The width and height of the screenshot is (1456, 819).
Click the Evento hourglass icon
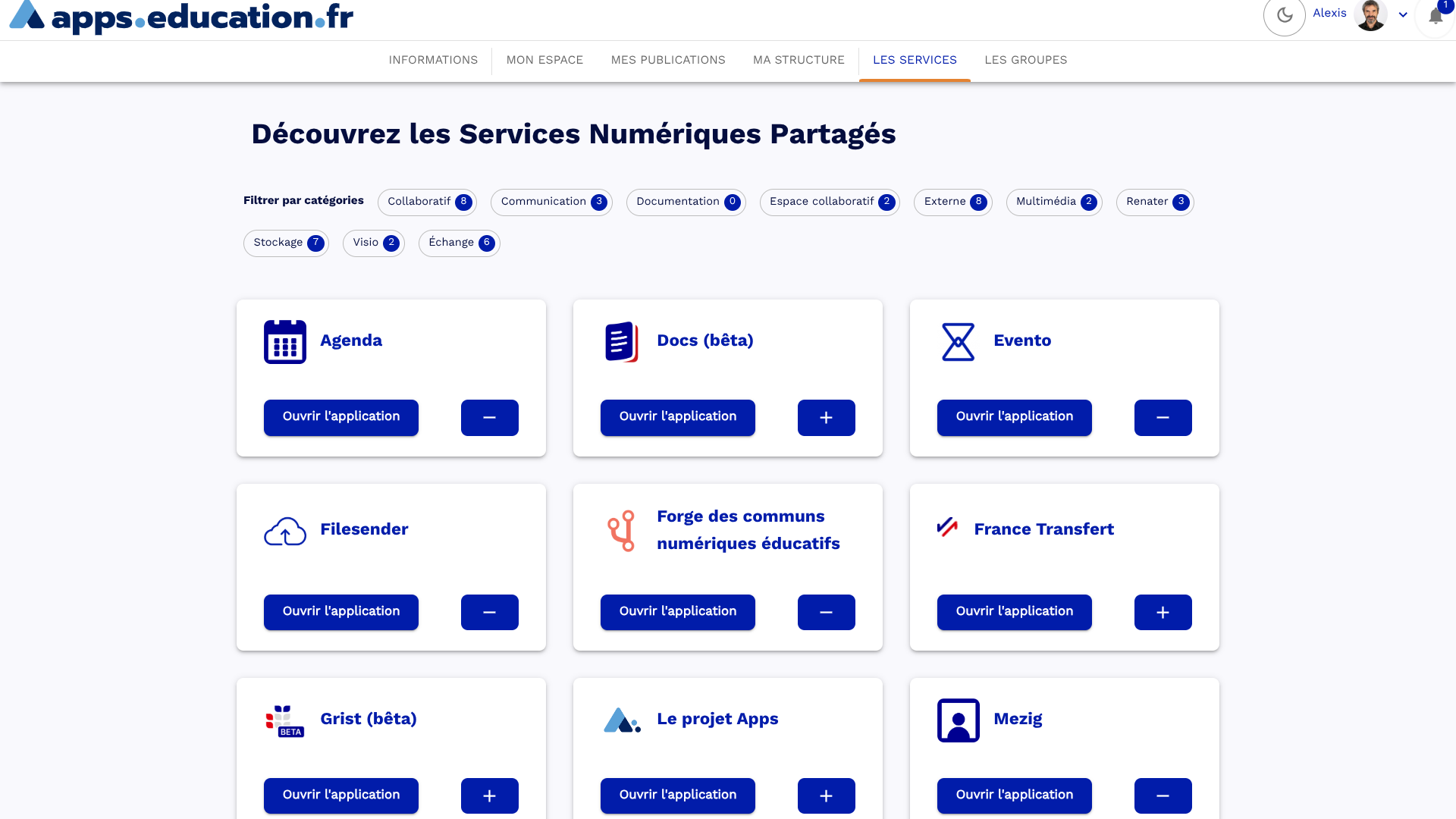coord(958,342)
